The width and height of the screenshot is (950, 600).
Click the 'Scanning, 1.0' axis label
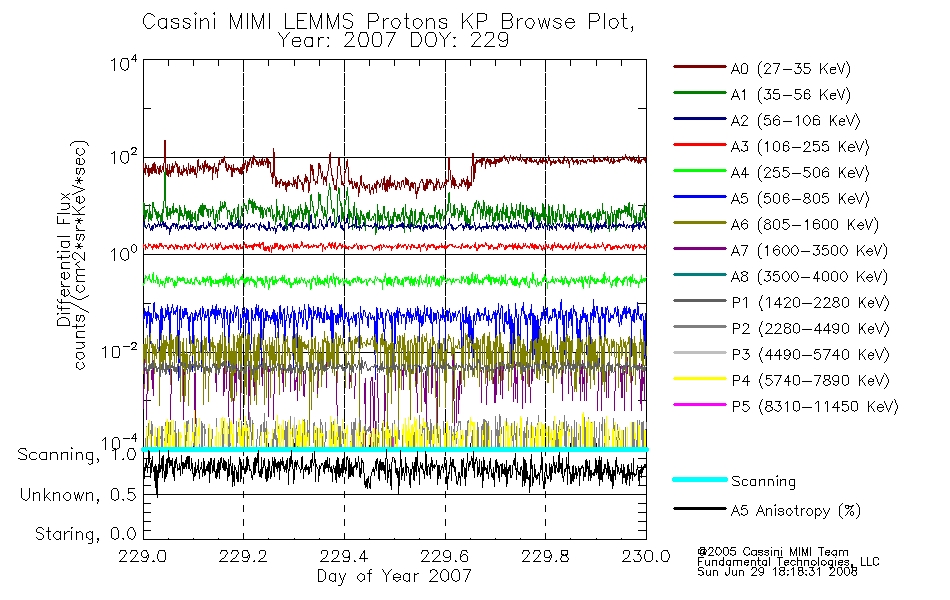[x=77, y=455]
